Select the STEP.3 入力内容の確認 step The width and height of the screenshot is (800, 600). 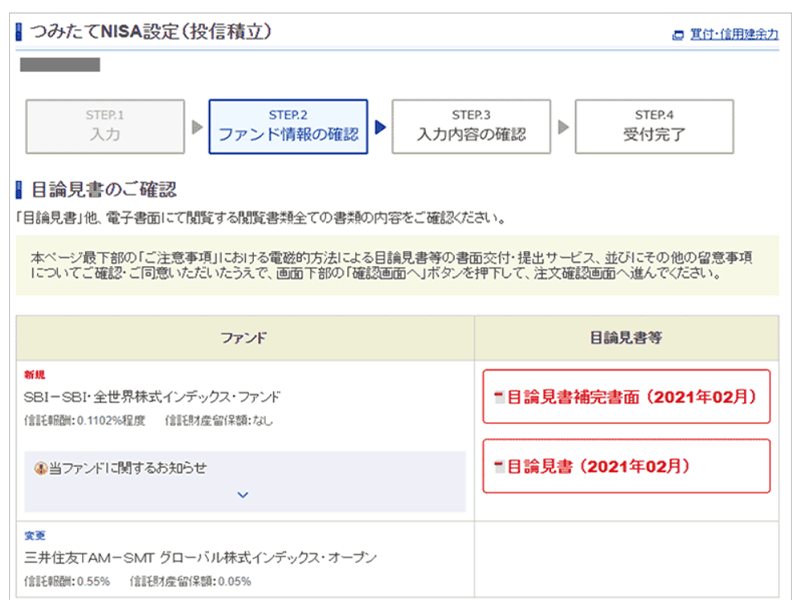(x=471, y=127)
